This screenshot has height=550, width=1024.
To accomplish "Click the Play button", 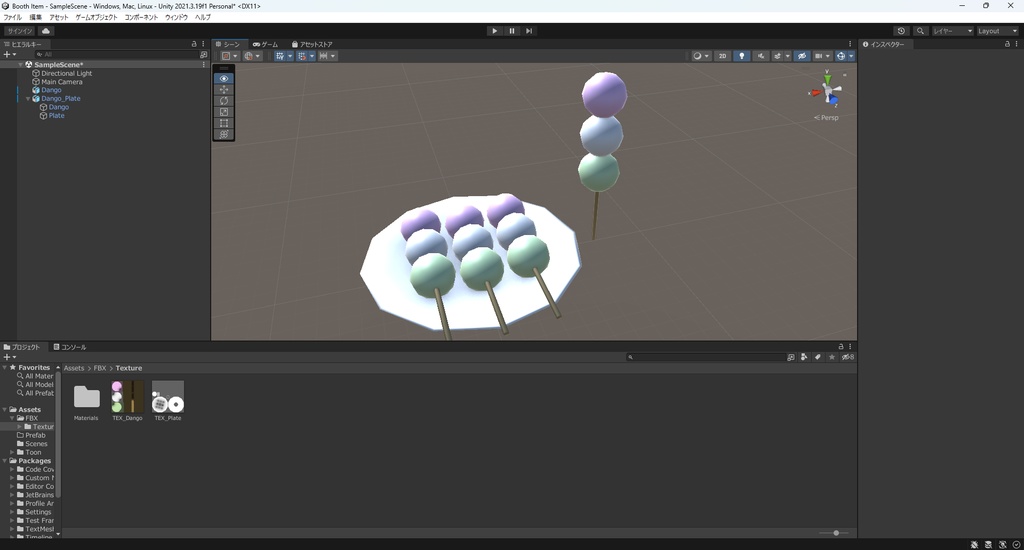I will (x=494, y=31).
